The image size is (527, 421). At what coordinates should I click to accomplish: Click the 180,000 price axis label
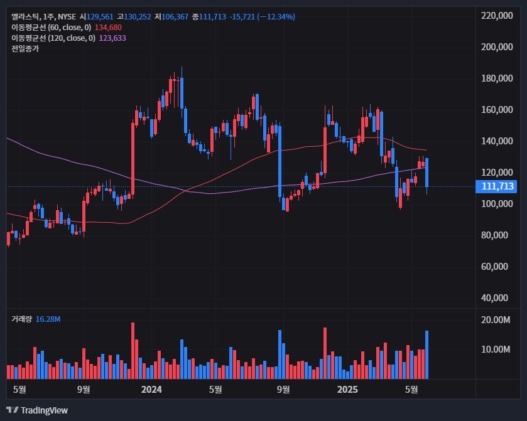(x=497, y=78)
